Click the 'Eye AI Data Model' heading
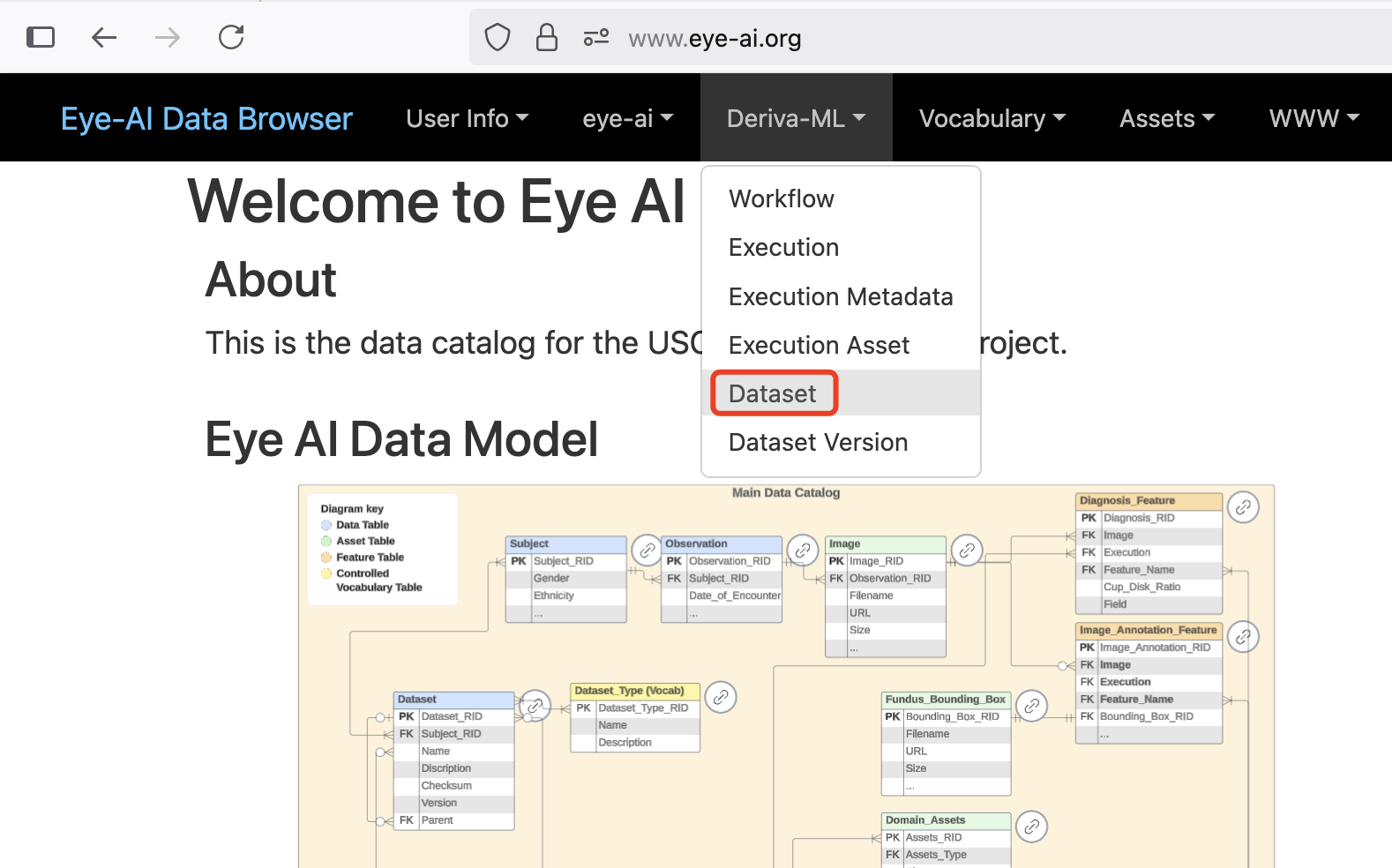This screenshot has height=868, width=1392. click(401, 439)
